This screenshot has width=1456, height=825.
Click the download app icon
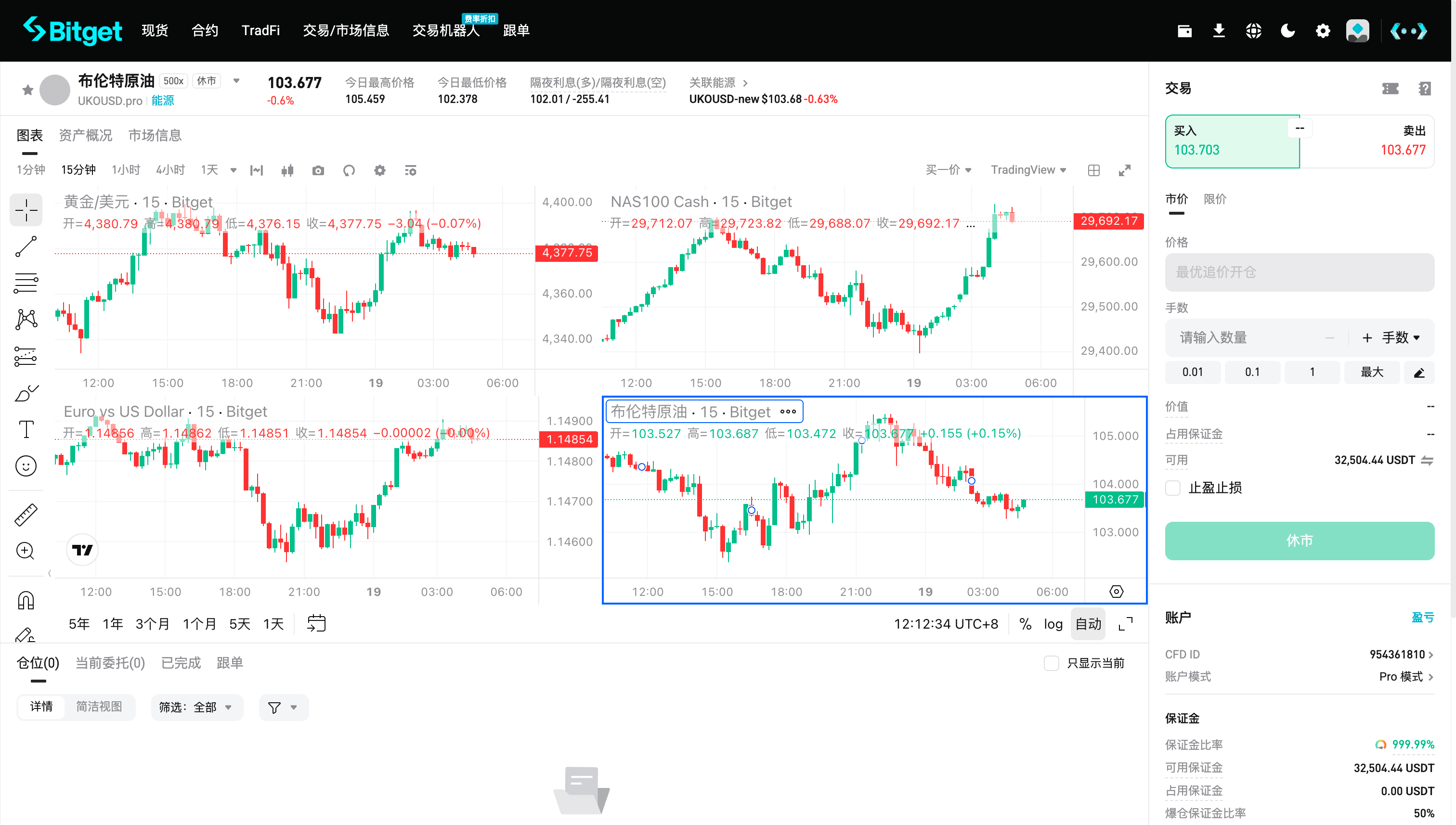click(x=1219, y=31)
